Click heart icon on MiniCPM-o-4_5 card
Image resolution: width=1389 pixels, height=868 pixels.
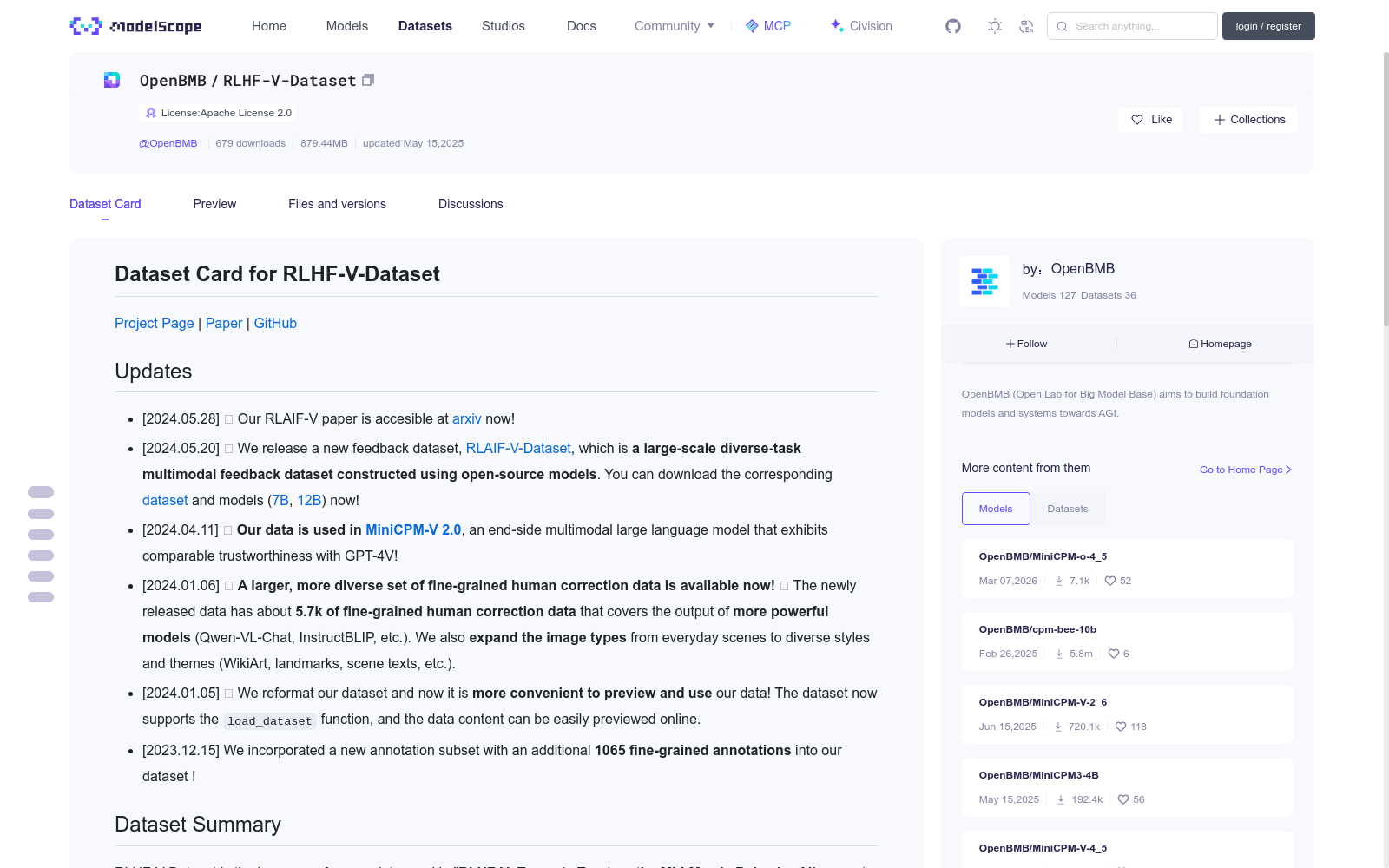[1110, 581]
